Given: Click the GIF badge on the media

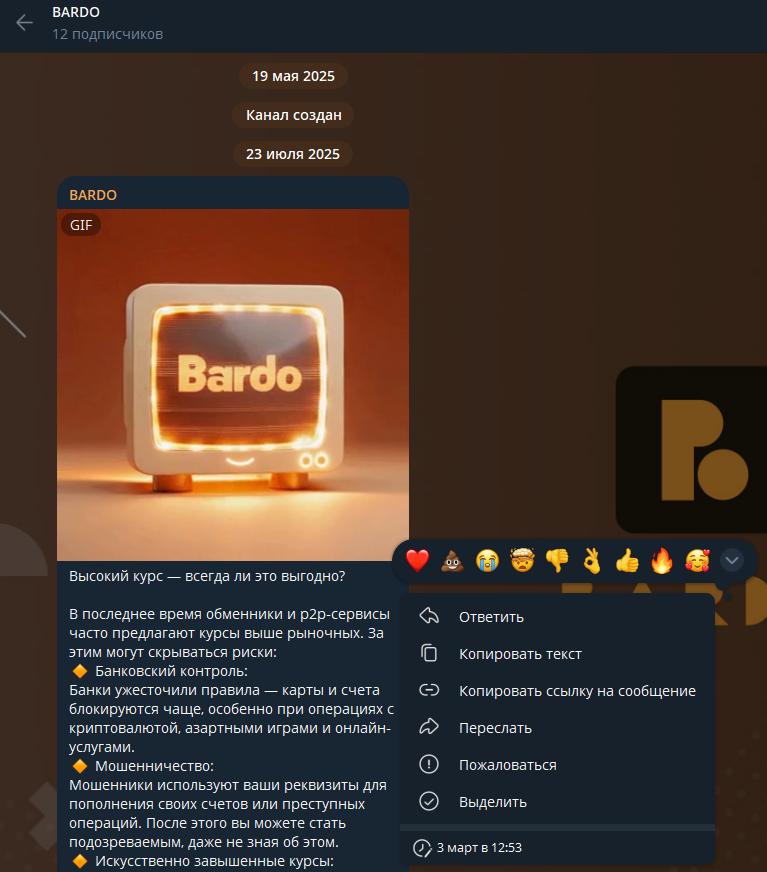Looking at the screenshot, I should (81, 225).
